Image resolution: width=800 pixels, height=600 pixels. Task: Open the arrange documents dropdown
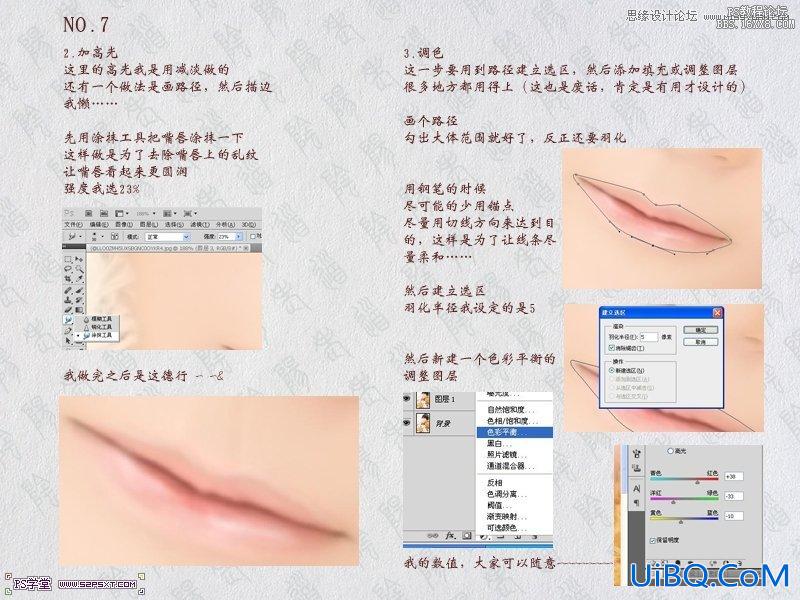tap(169, 213)
